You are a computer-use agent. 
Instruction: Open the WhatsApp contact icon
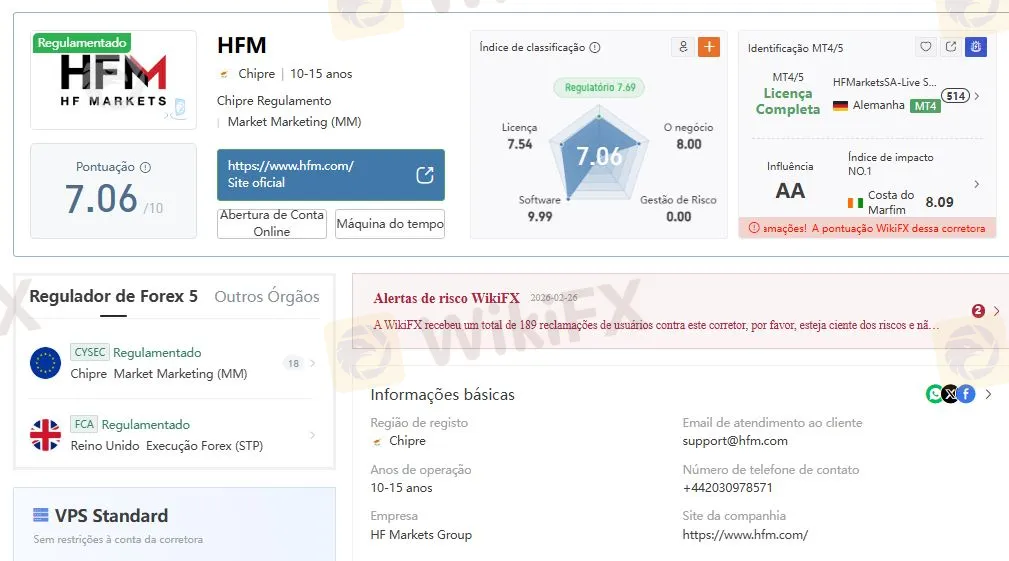(x=934, y=394)
